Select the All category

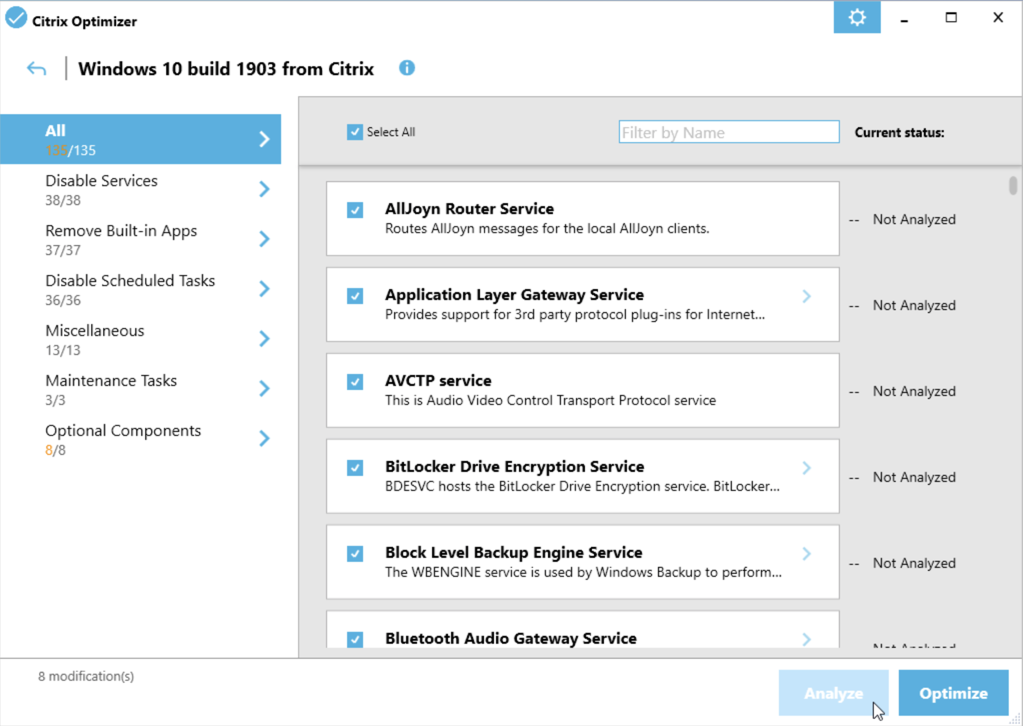click(x=140, y=139)
